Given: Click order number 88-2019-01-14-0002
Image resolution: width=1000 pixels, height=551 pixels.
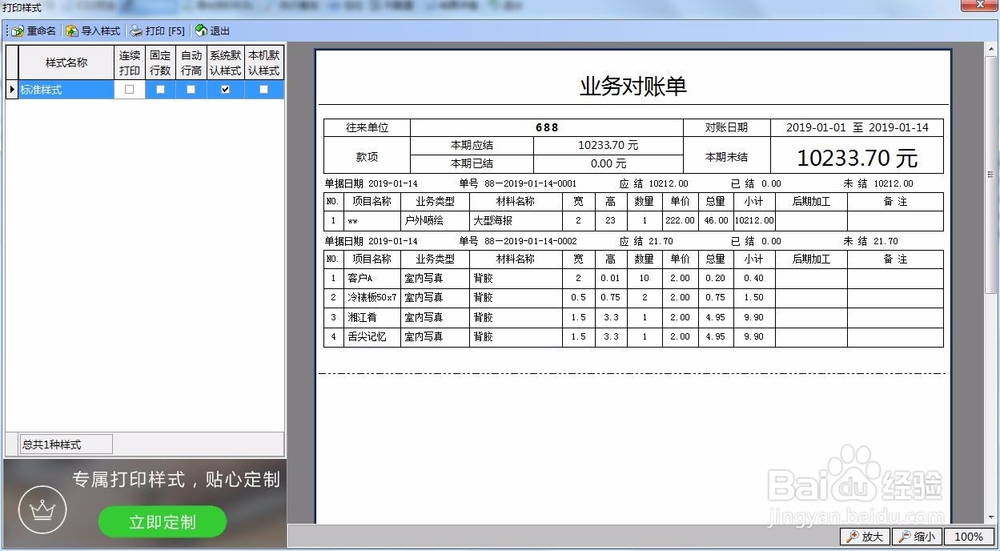Looking at the screenshot, I should click(531, 241).
